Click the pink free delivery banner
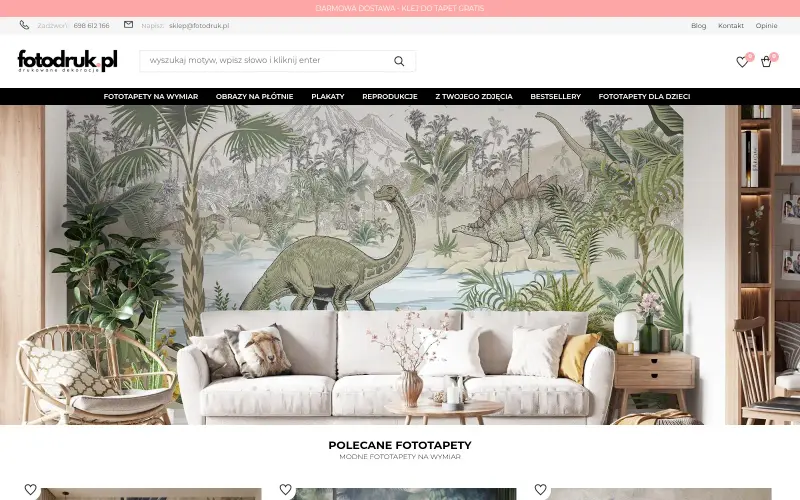This screenshot has height=500, width=800. [400, 8]
